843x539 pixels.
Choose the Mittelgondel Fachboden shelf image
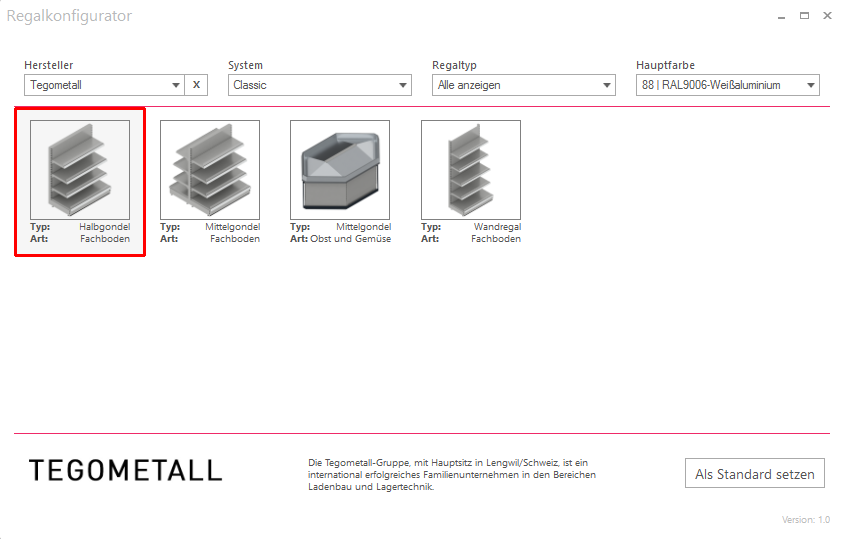[x=210, y=170]
